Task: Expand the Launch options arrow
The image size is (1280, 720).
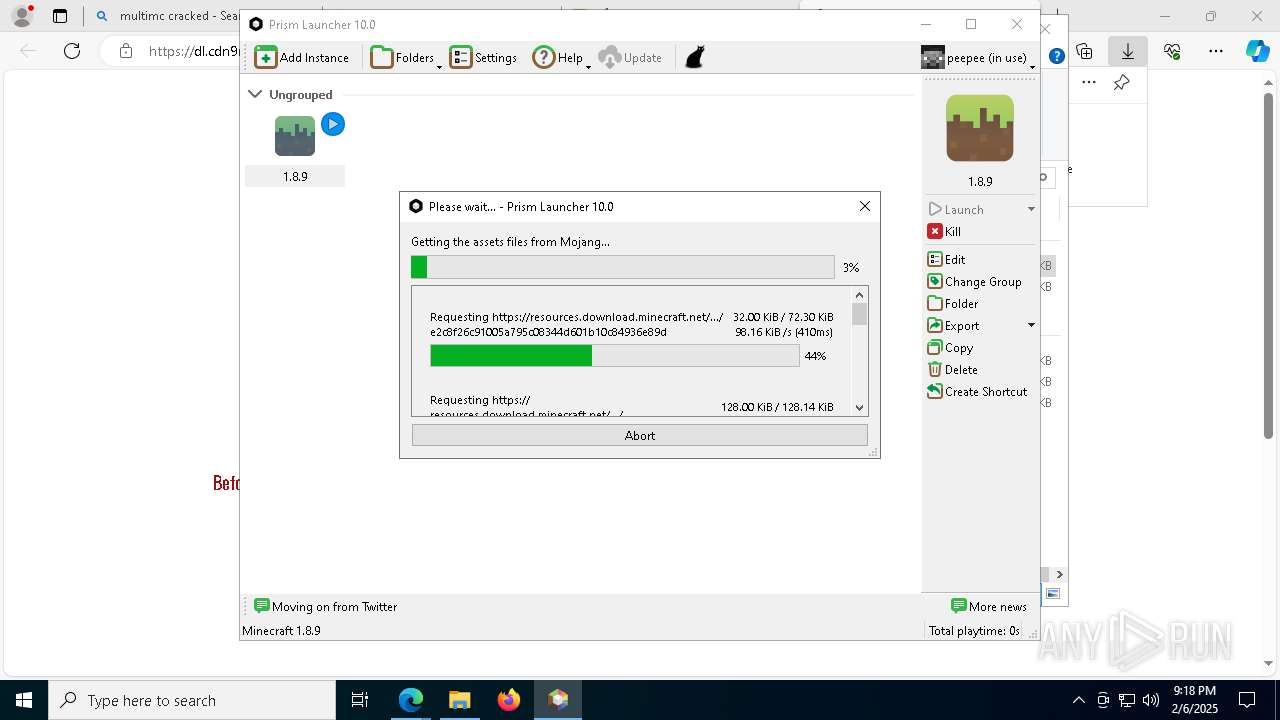Action: pos(1031,209)
